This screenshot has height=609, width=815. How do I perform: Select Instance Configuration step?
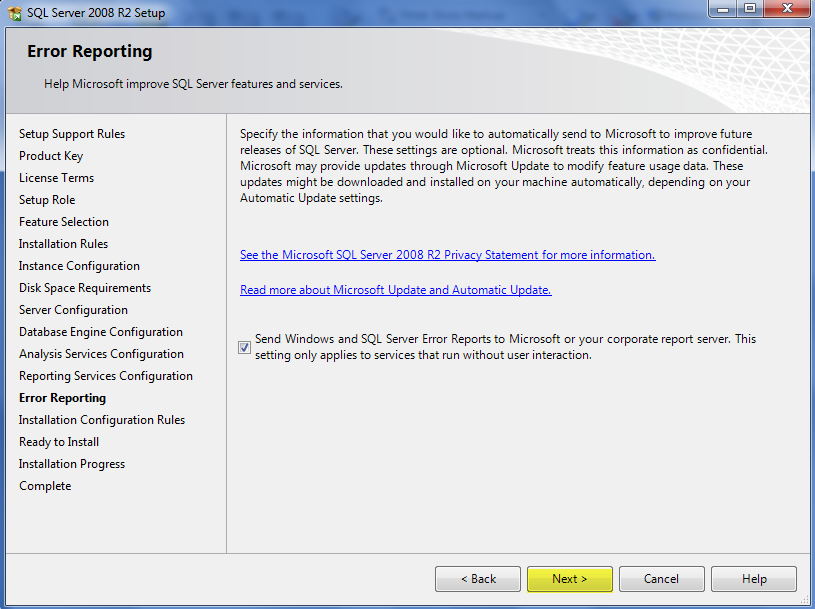pyautogui.click(x=80, y=266)
